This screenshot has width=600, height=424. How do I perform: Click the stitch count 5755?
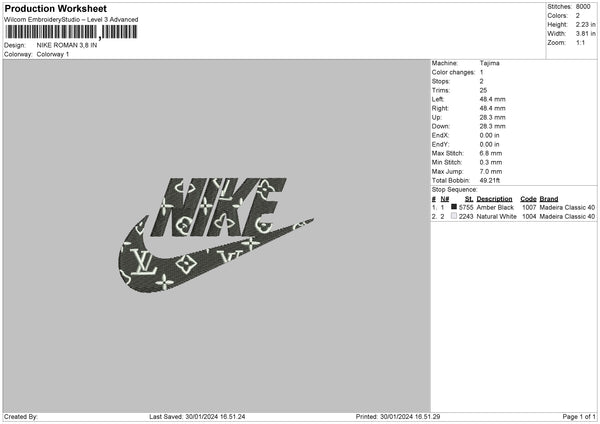pyautogui.click(x=466, y=207)
